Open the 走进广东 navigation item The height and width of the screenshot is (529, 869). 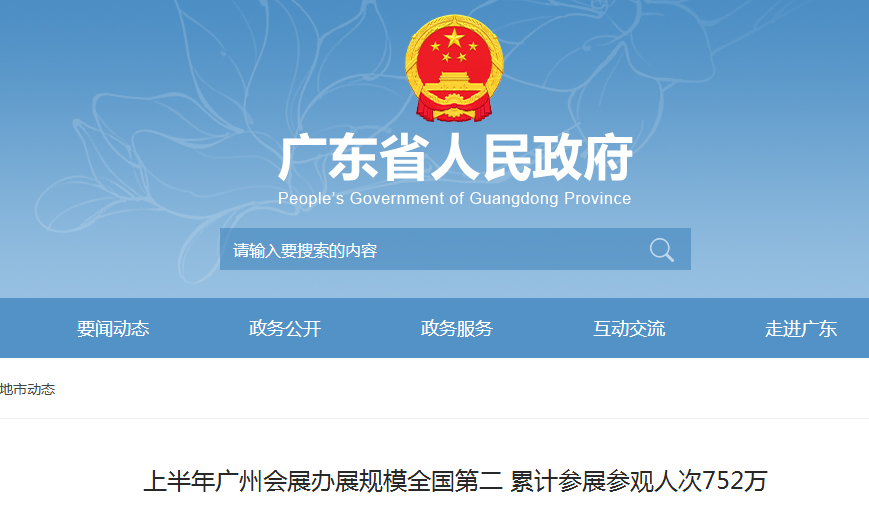coord(801,328)
